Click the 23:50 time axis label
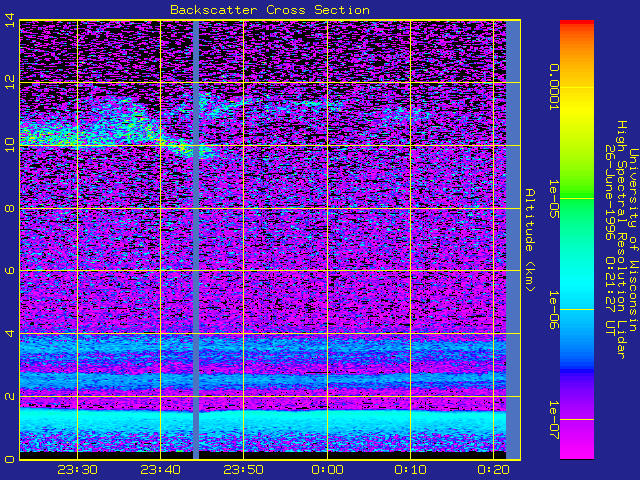This screenshot has width=640, height=480. point(244,470)
